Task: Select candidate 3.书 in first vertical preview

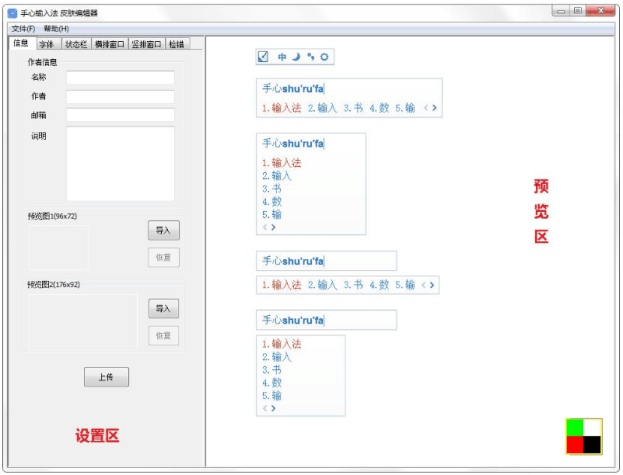Action: tap(272, 189)
